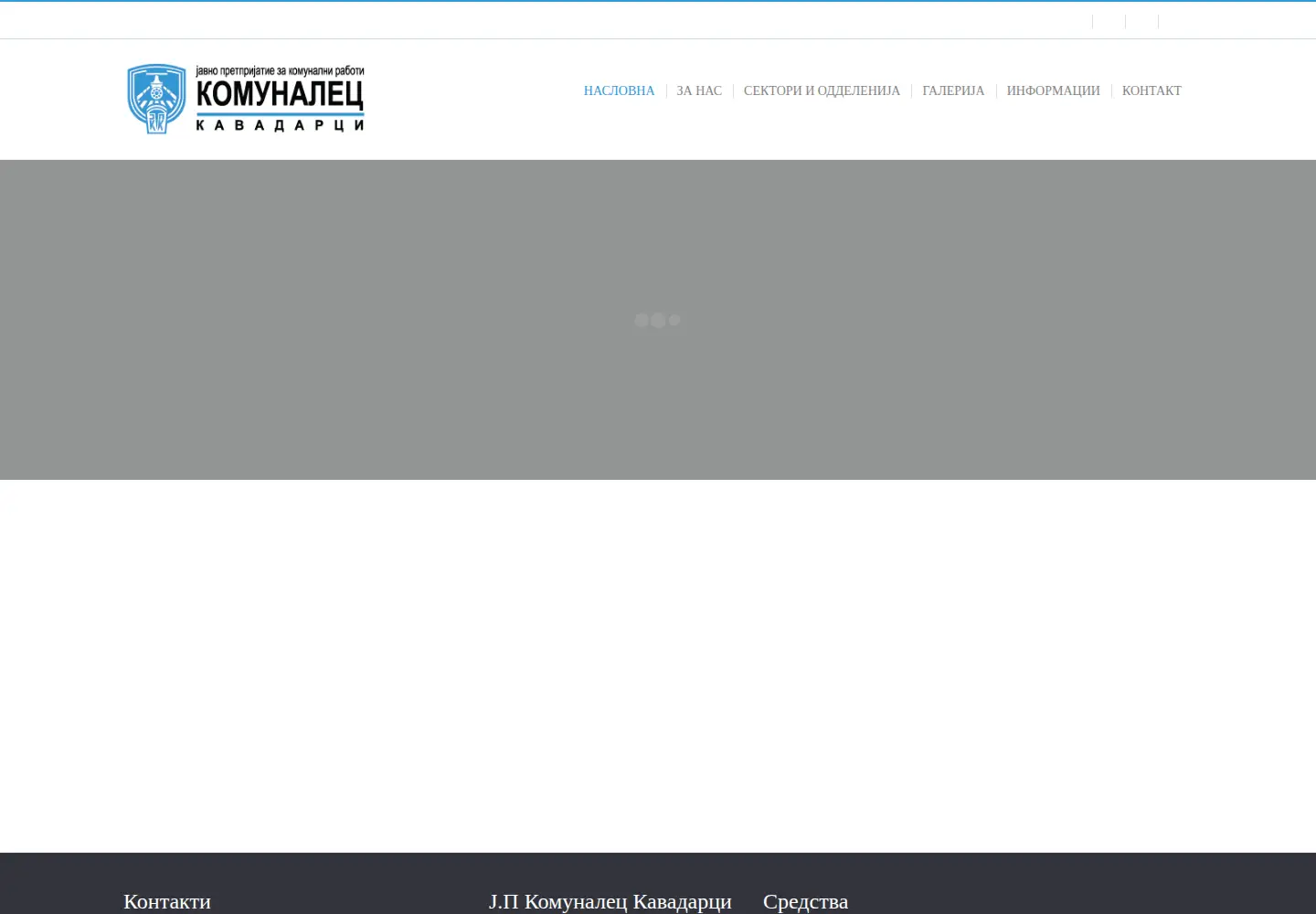Click the Контакти footer heading
Screen dimensions: 1316x914
tap(167, 902)
